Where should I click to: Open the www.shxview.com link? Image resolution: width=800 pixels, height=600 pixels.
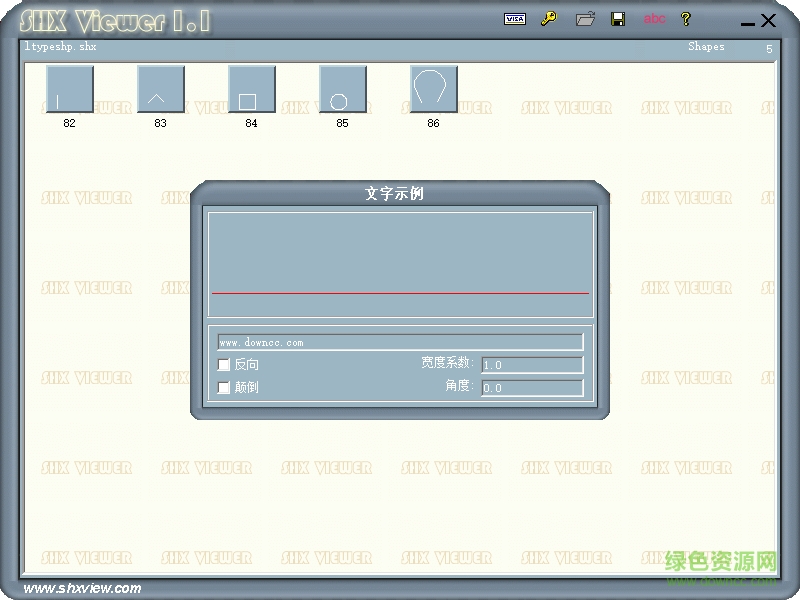(82, 588)
